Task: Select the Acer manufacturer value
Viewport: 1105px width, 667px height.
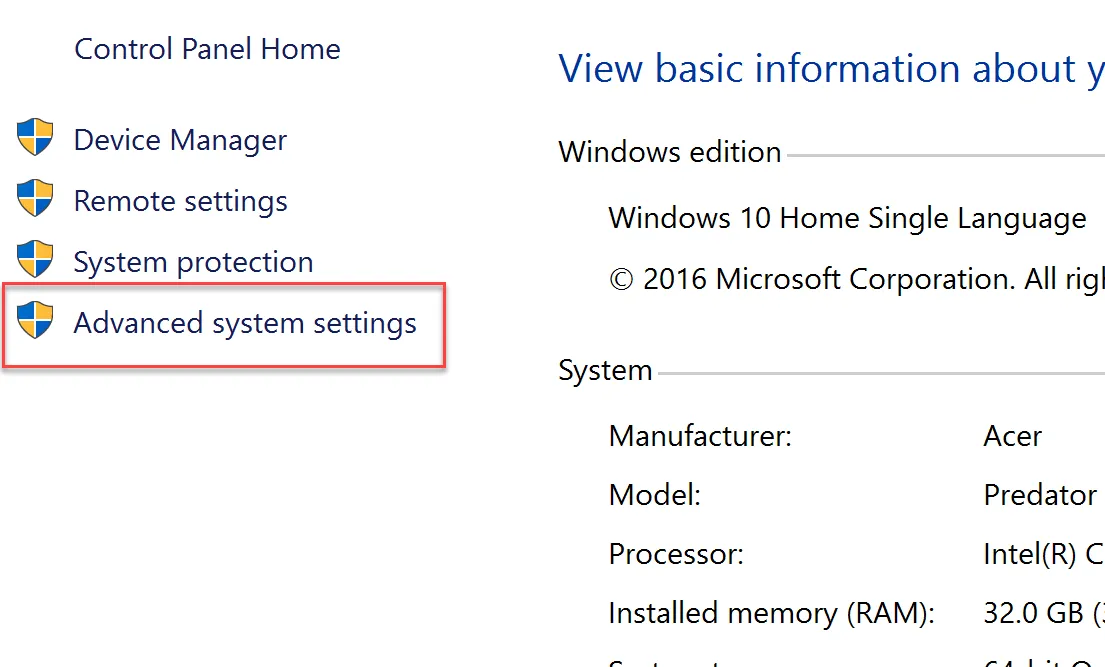Action: [1012, 436]
